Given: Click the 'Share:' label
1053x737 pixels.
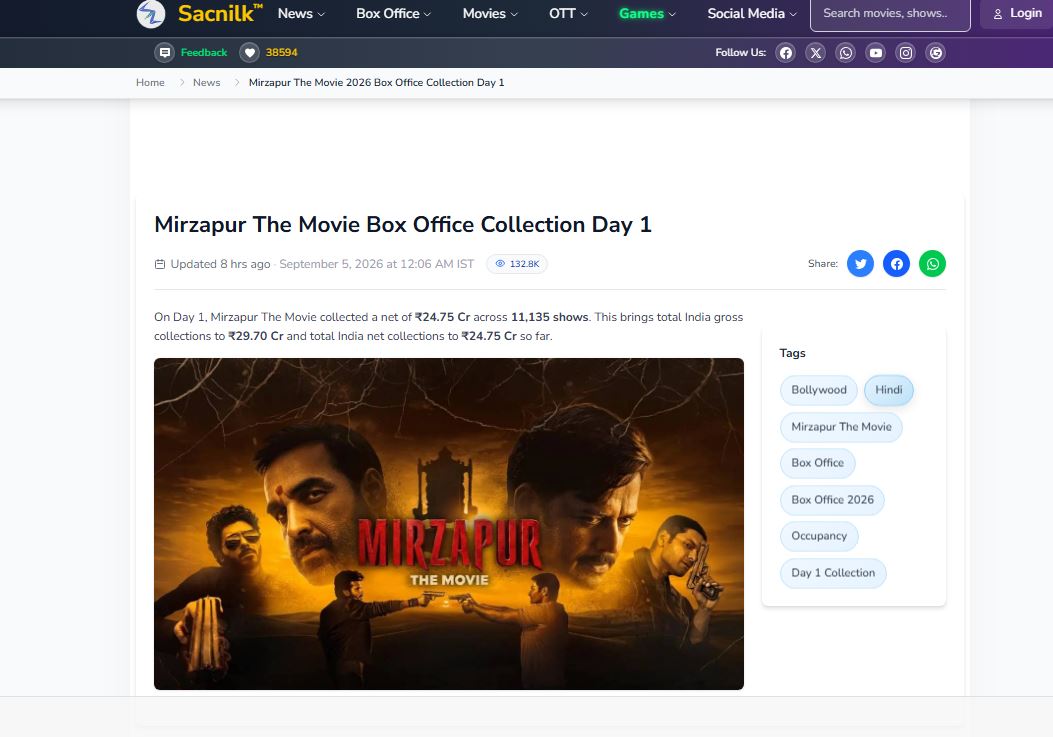Looking at the screenshot, I should pyautogui.click(x=823, y=263).
